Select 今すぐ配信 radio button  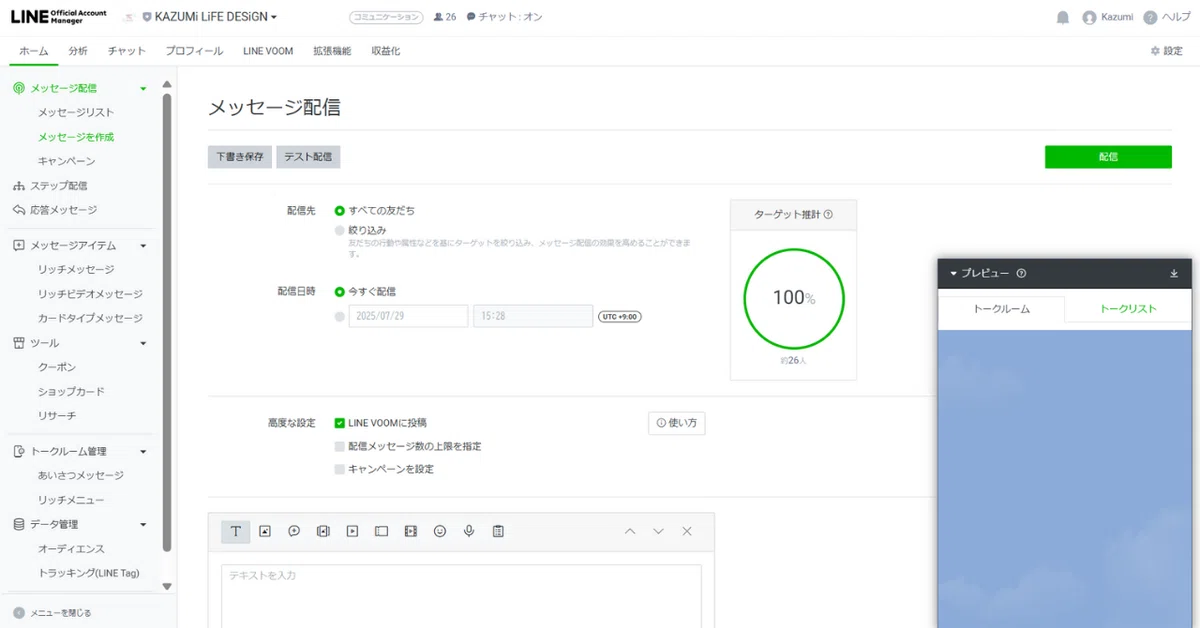(x=340, y=292)
